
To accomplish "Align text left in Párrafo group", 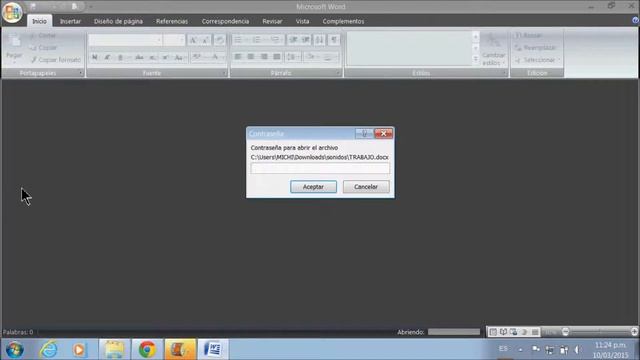I will pos(238,57).
